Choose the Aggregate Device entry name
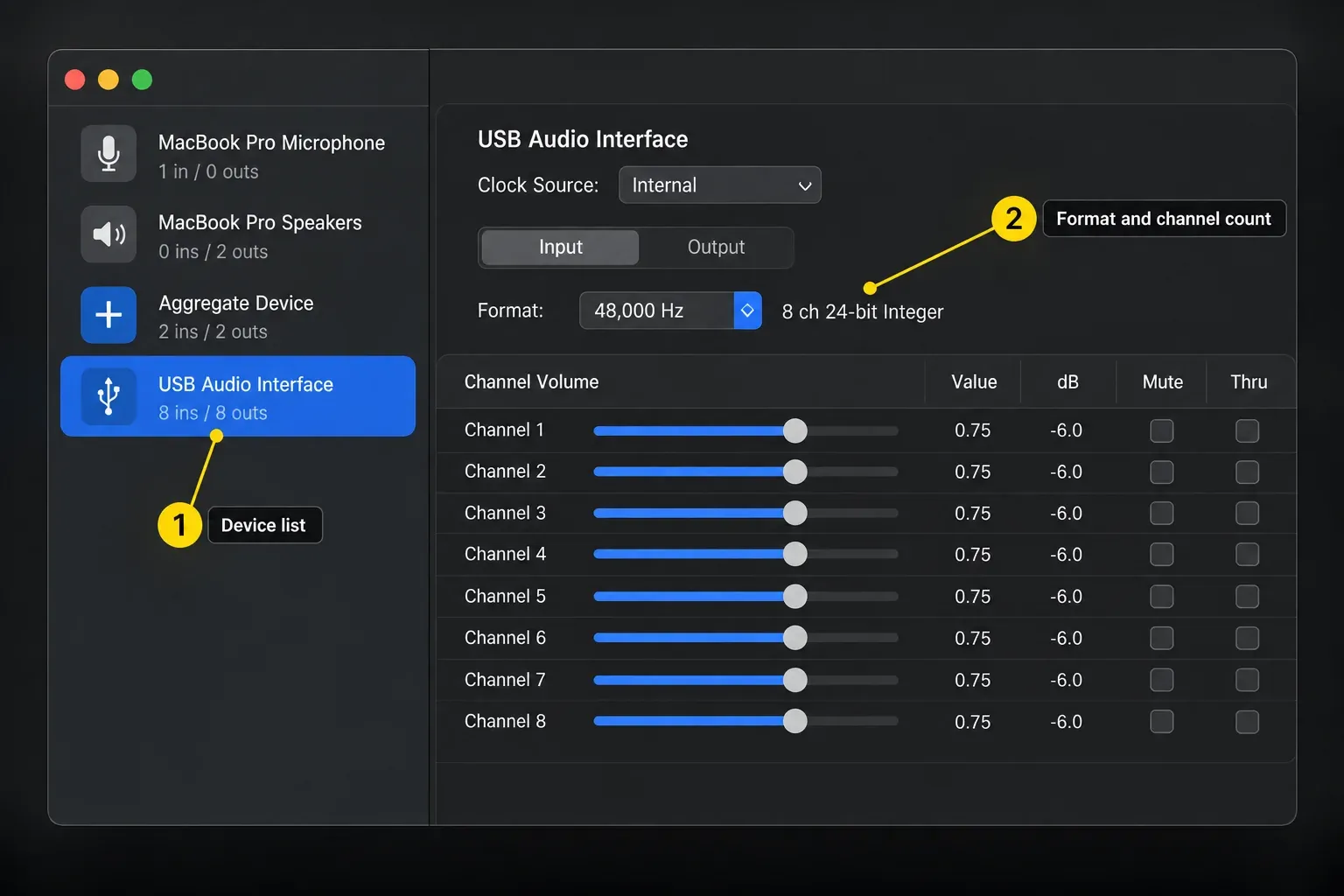 click(x=236, y=303)
